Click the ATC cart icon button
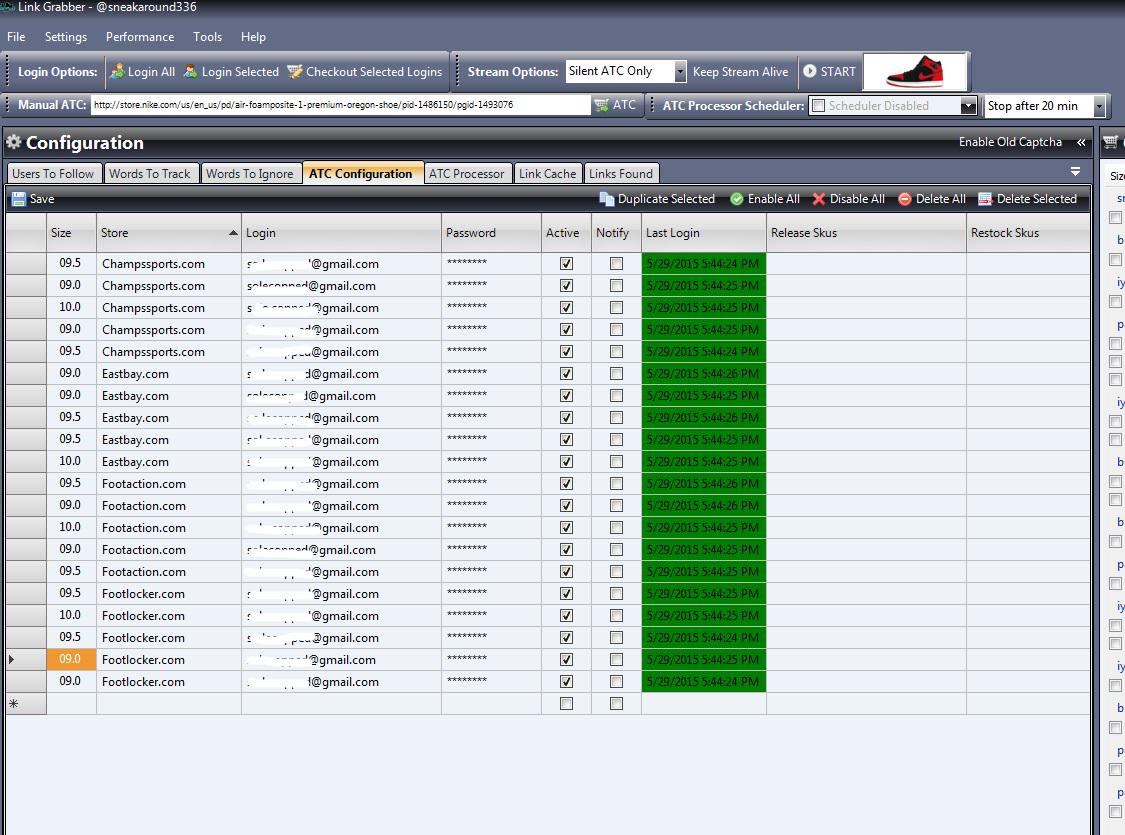The height and width of the screenshot is (835, 1125). coord(601,105)
